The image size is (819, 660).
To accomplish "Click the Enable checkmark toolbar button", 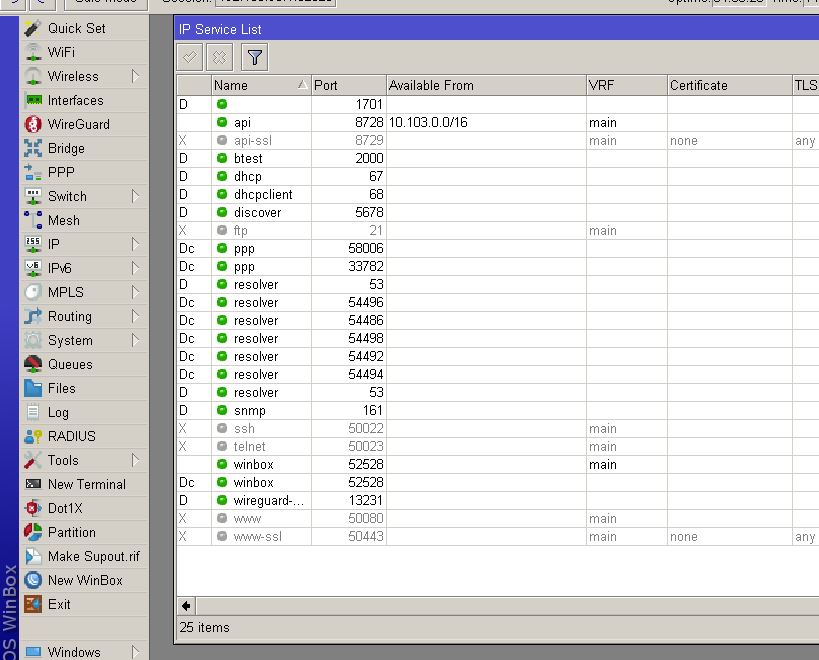I will 190,57.
